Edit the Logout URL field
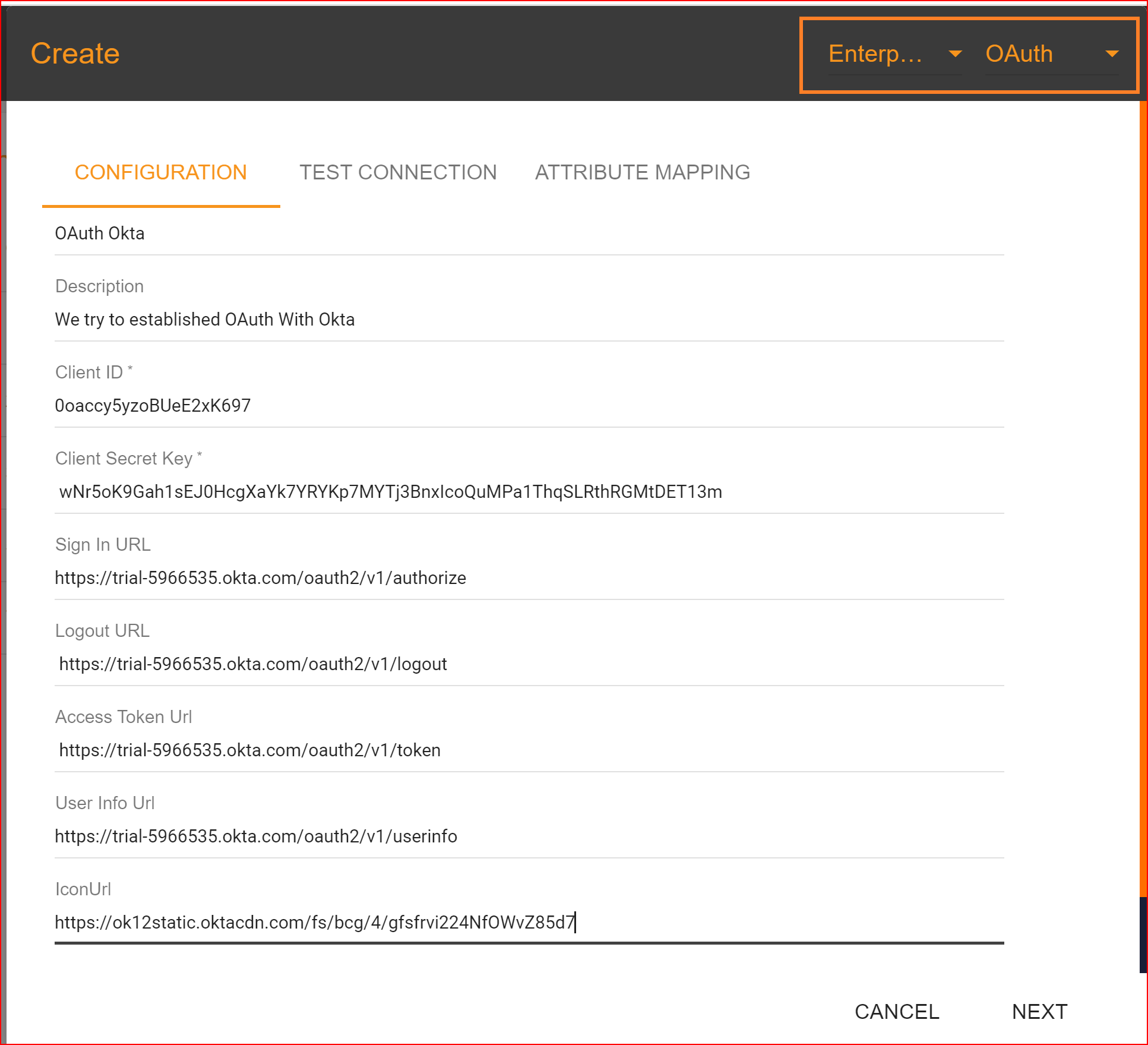The image size is (1148, 1045). [x=529, y=664]
